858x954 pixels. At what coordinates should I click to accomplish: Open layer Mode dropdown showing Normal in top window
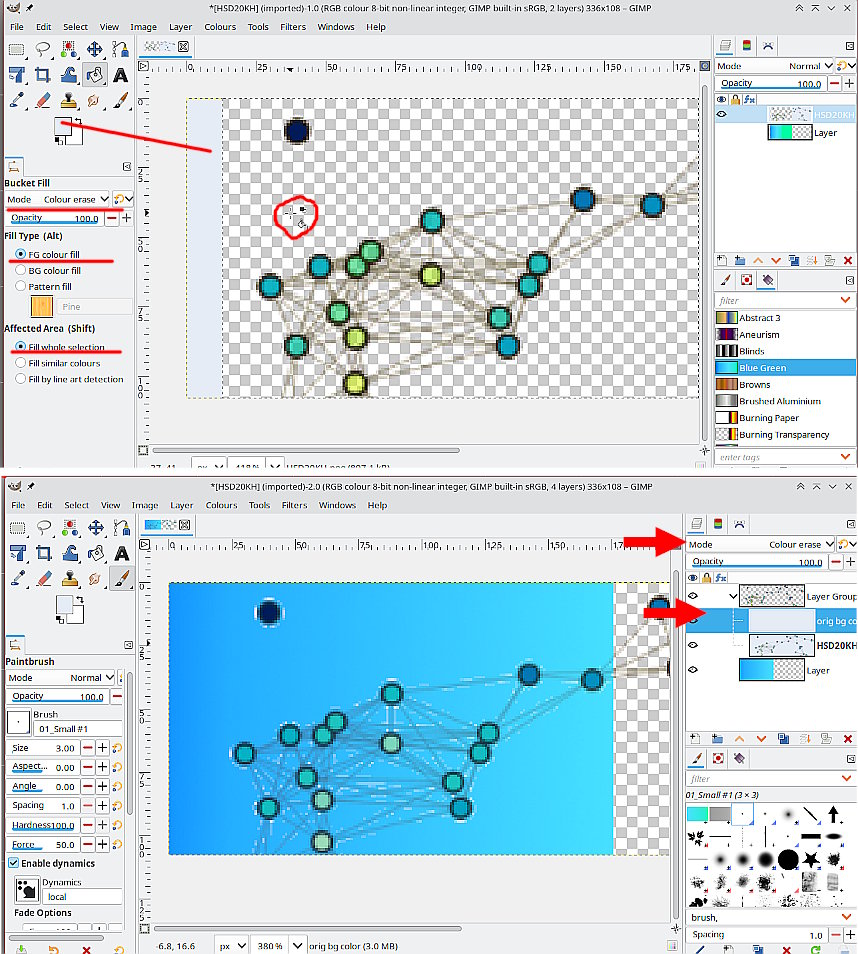click(775, 66)
